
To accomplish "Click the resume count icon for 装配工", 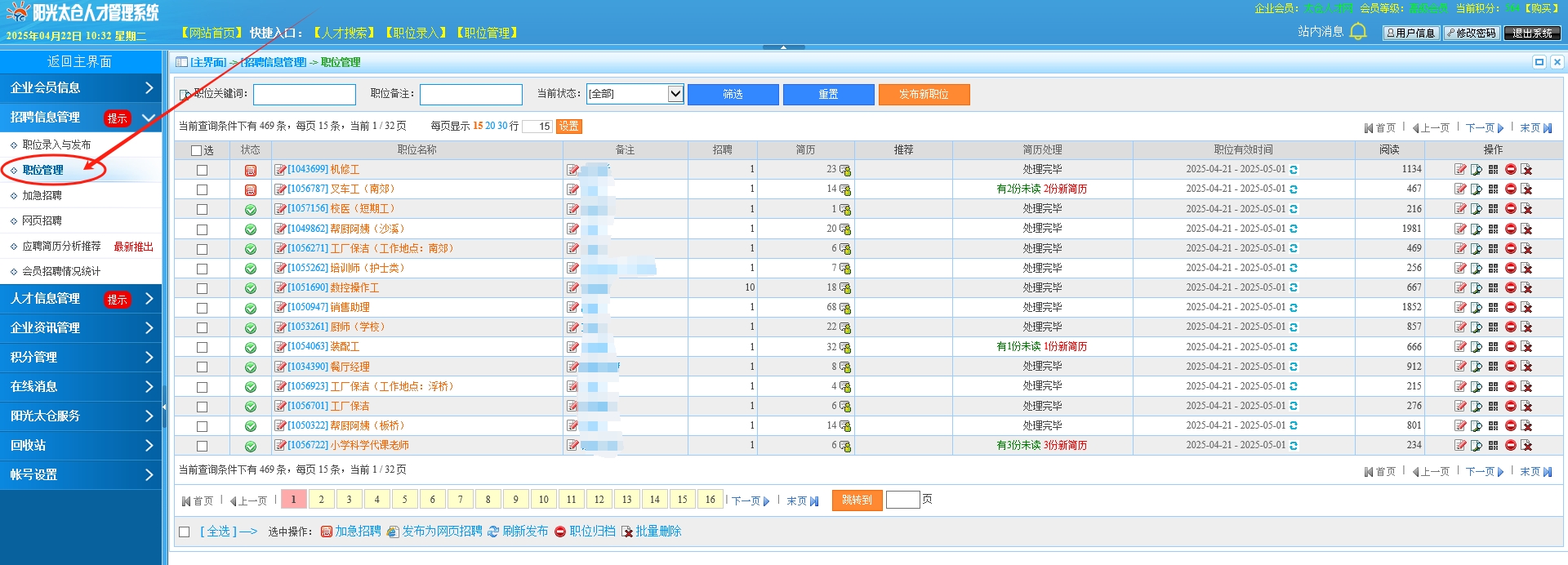I will tap(845, 348).
